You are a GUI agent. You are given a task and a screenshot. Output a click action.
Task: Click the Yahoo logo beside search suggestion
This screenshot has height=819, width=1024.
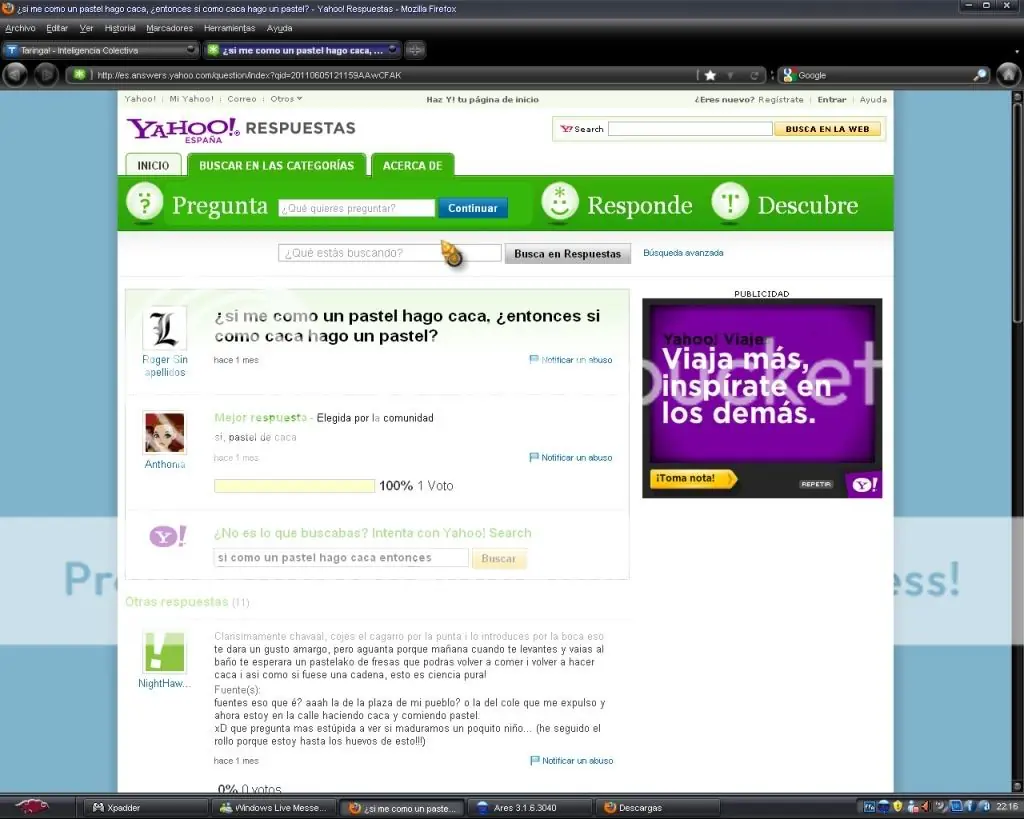pos(168,537)
